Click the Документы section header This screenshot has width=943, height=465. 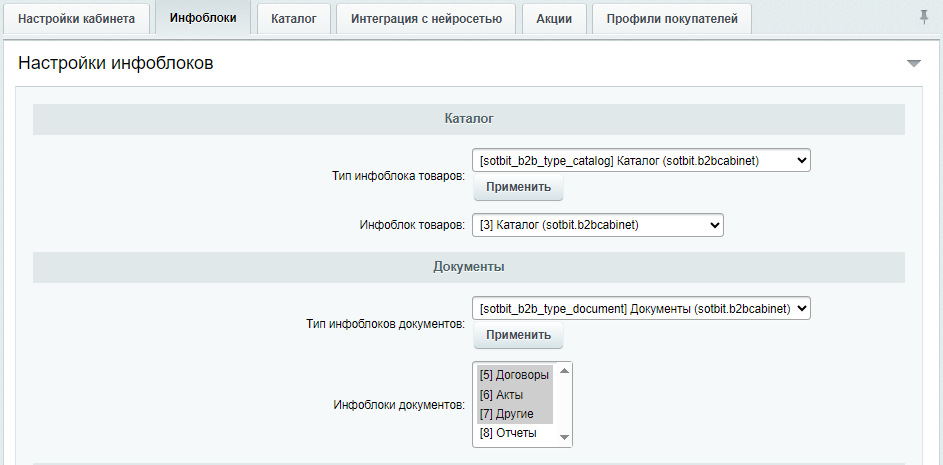pyautogui.click(x=469, y=267)
